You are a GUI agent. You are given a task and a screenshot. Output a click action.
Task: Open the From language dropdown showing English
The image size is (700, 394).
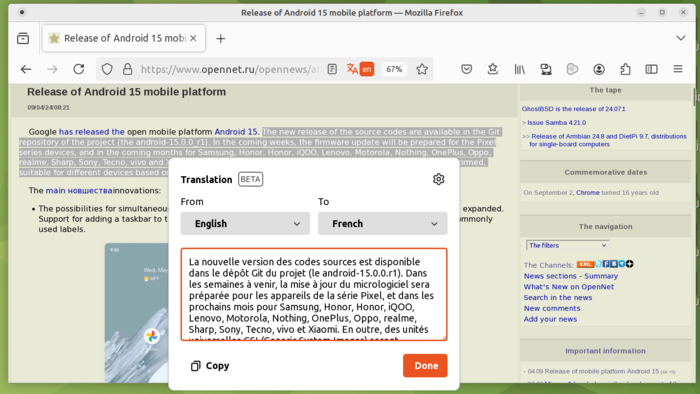tap(245, 224)
